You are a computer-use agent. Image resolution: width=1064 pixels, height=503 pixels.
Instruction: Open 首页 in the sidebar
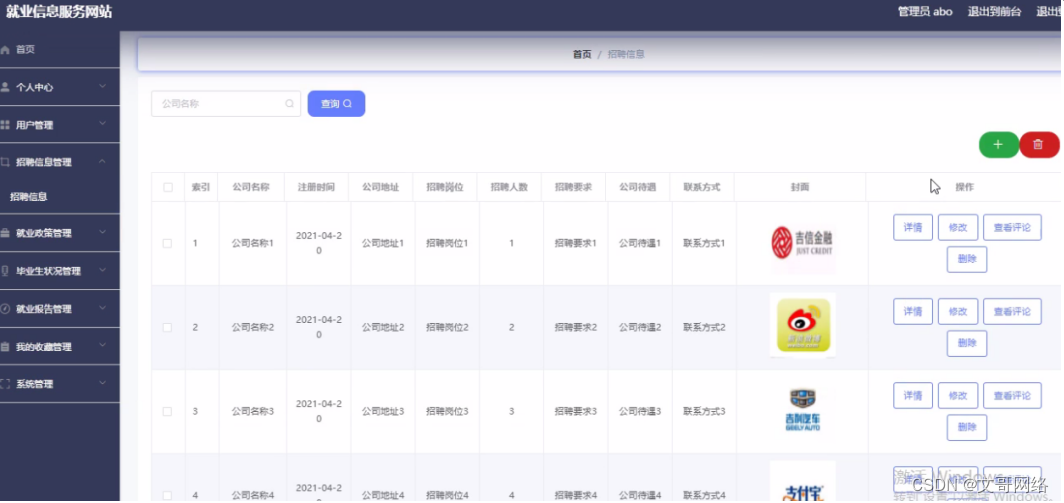tap(60, 50)
